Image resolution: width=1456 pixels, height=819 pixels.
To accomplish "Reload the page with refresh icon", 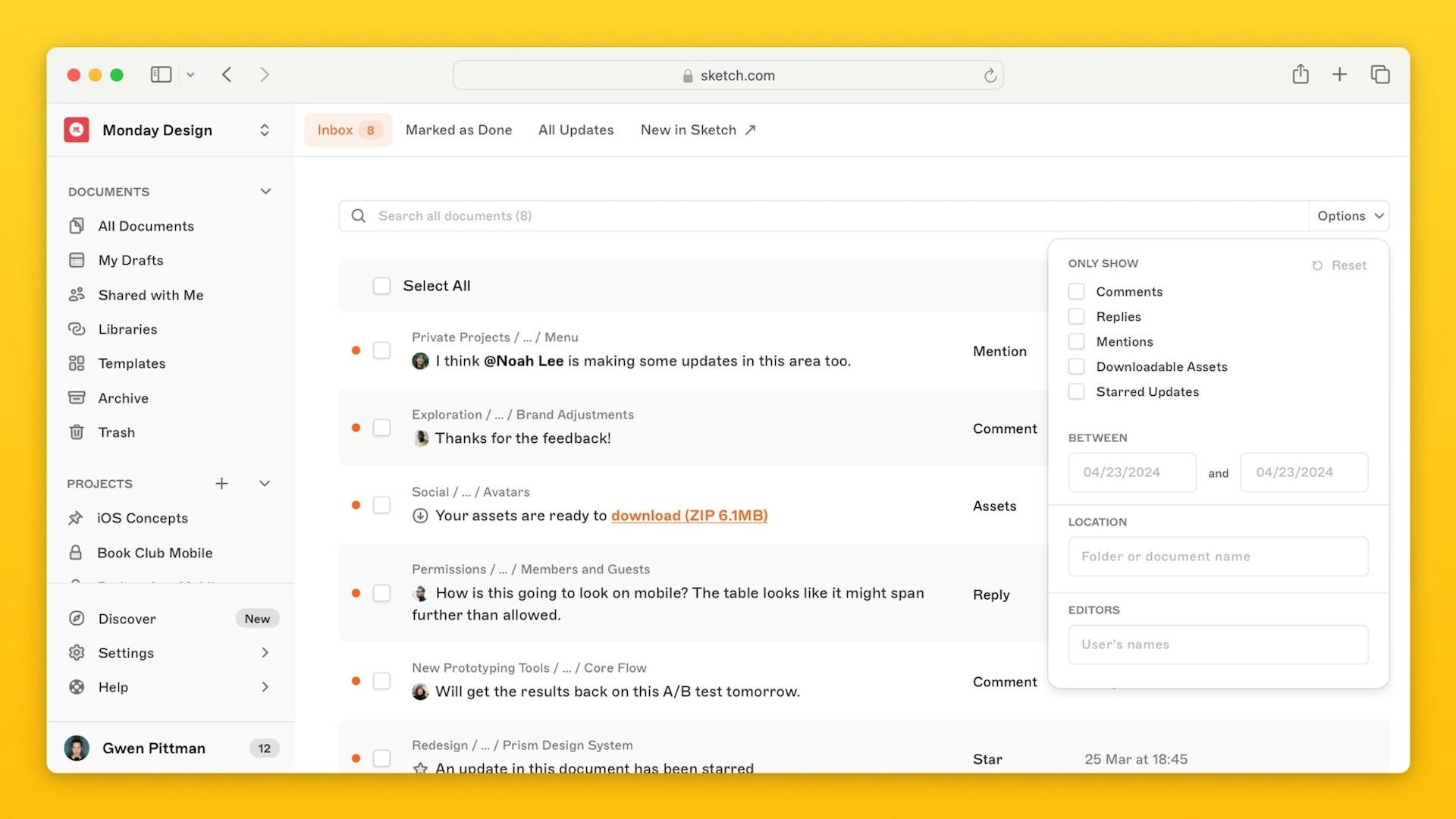I will click(x=990, y=76).
